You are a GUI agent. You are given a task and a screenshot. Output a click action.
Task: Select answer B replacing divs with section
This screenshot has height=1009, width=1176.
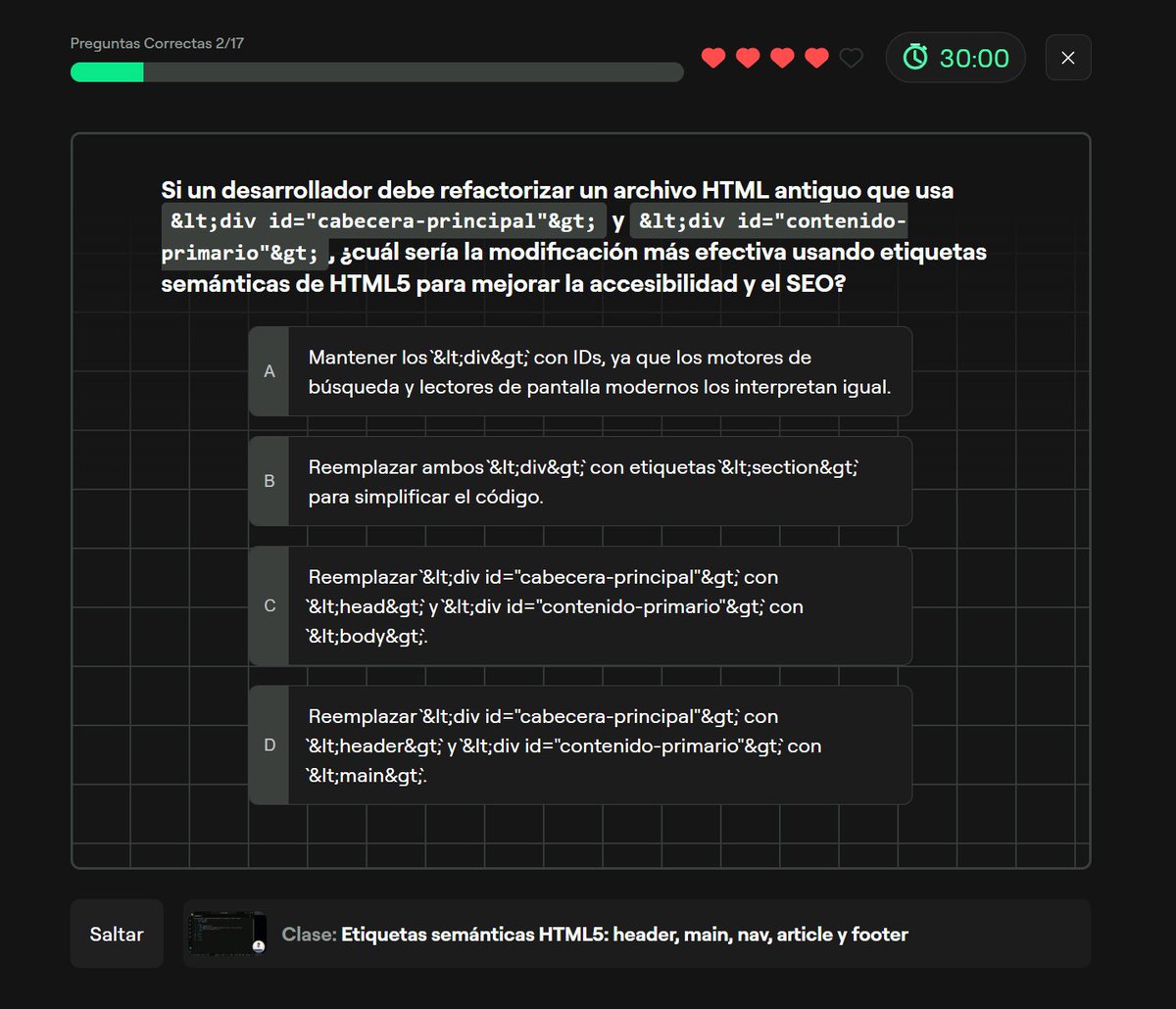pyautogui.click(x=580, y=481)
